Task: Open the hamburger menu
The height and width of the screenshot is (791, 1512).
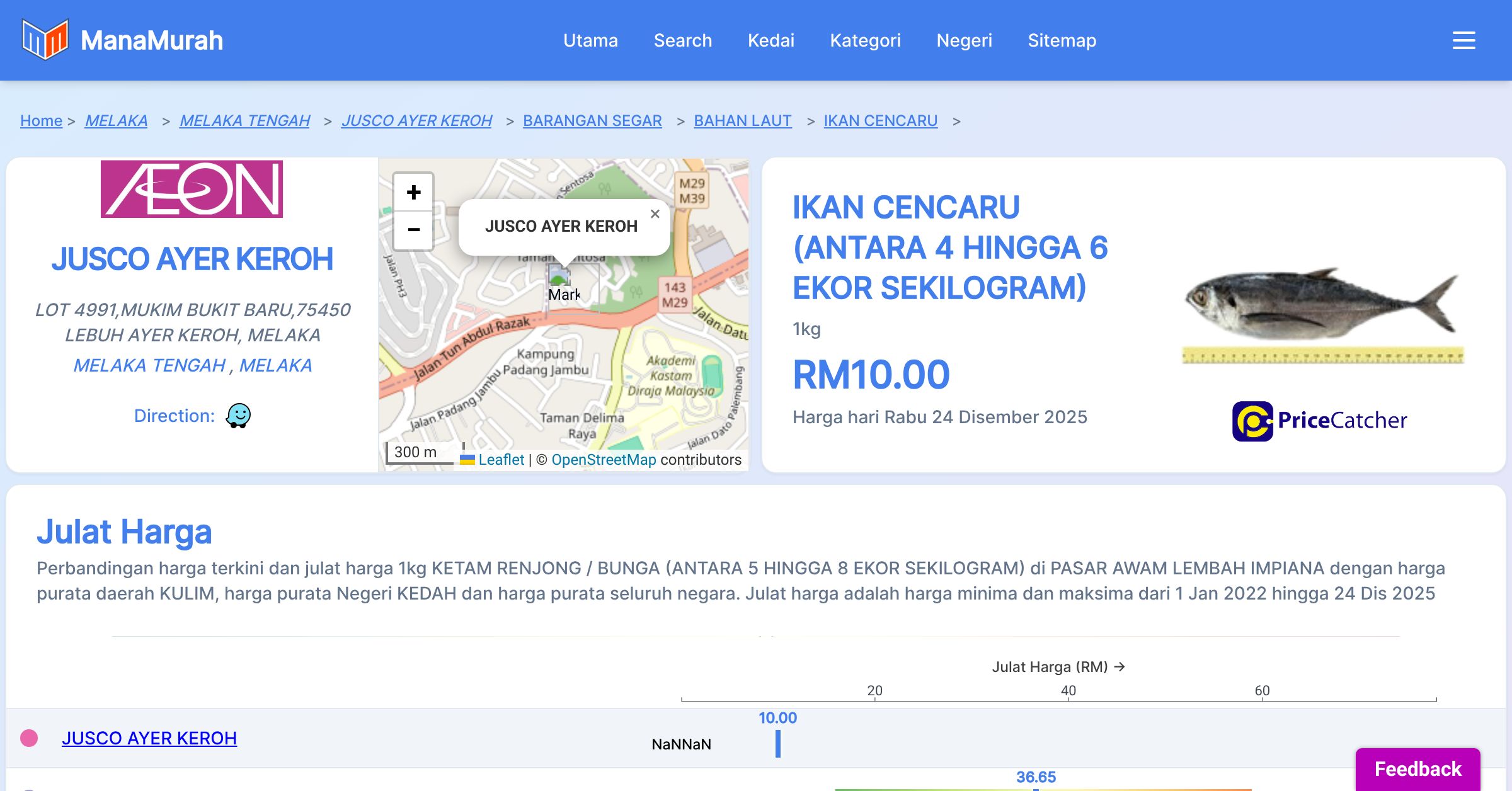Action: pos(1463,40)
